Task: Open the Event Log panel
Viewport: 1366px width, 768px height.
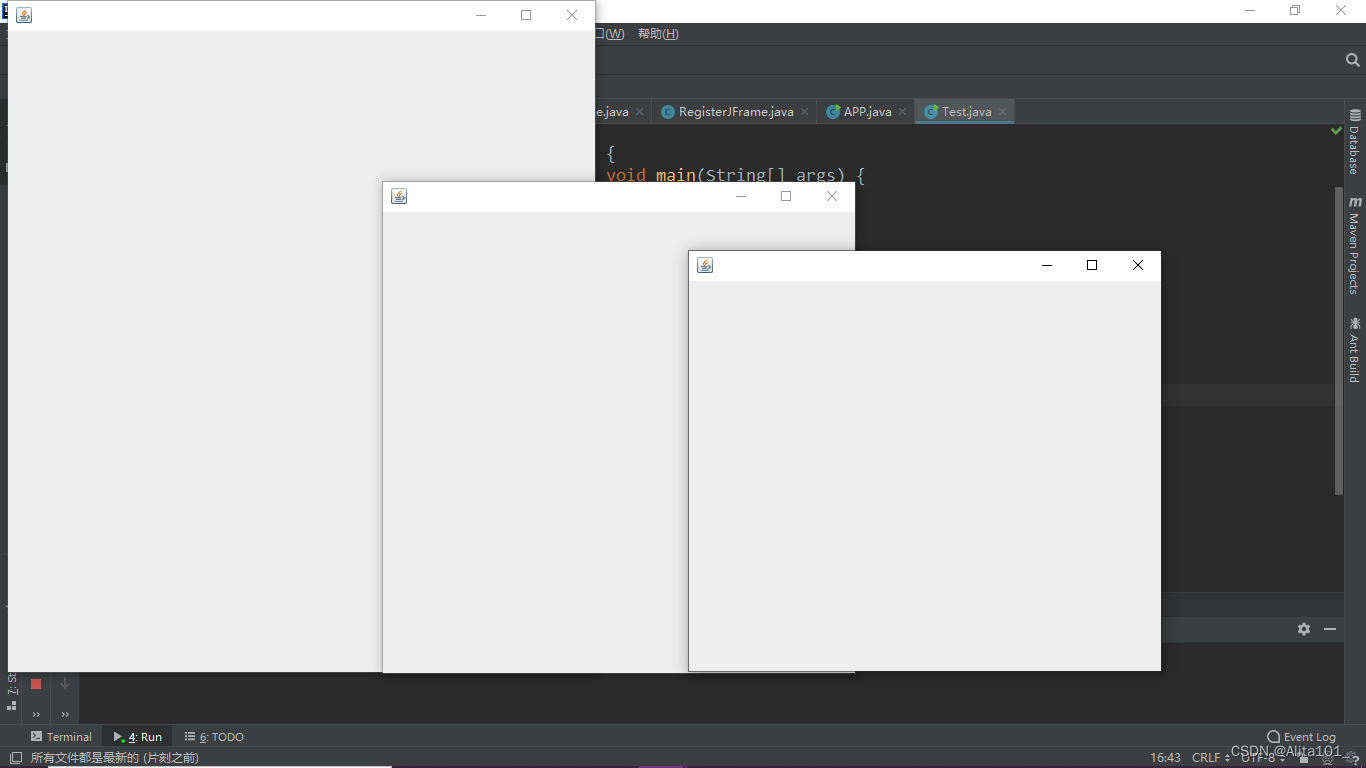Action: 1301,737
